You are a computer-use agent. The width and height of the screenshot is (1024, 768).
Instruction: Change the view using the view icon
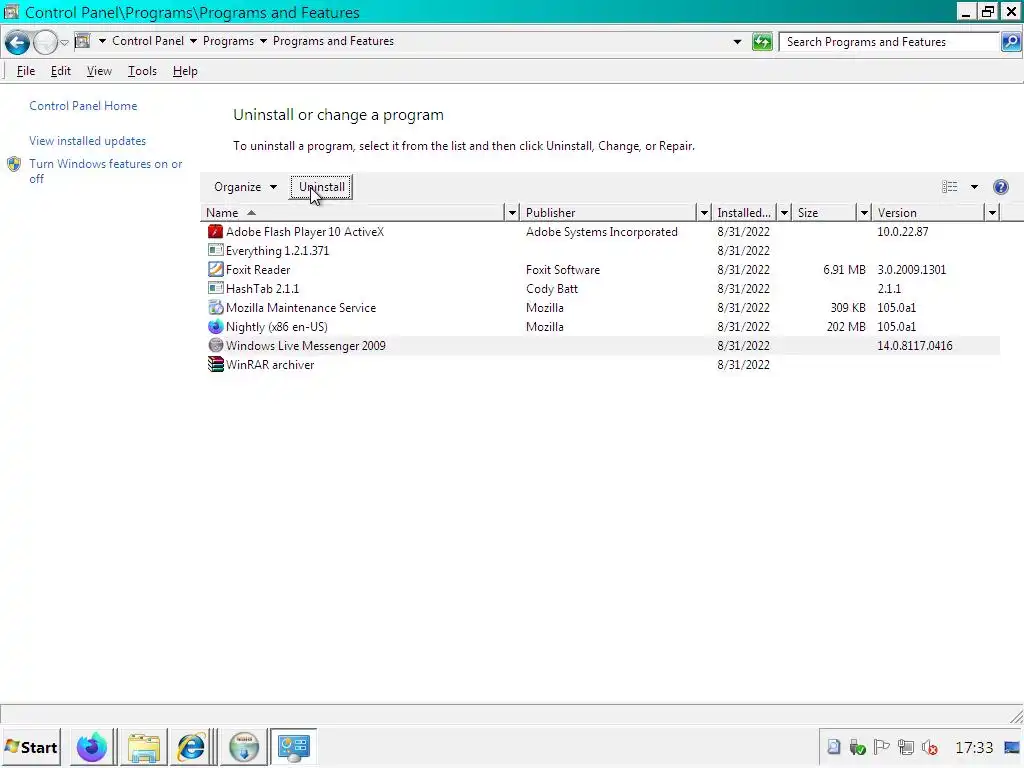[x=950, y=187]
